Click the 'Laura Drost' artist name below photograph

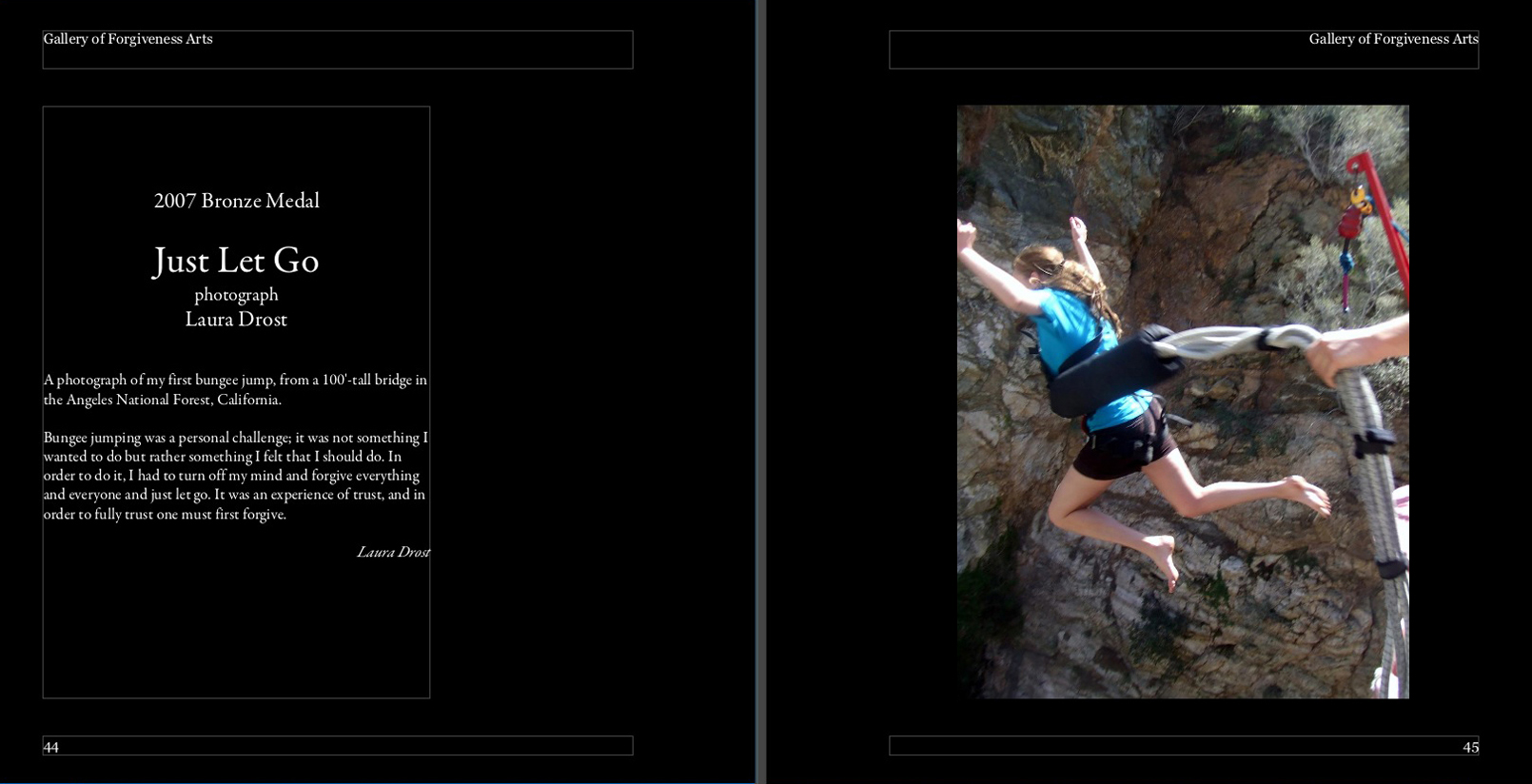click(236, 319)
